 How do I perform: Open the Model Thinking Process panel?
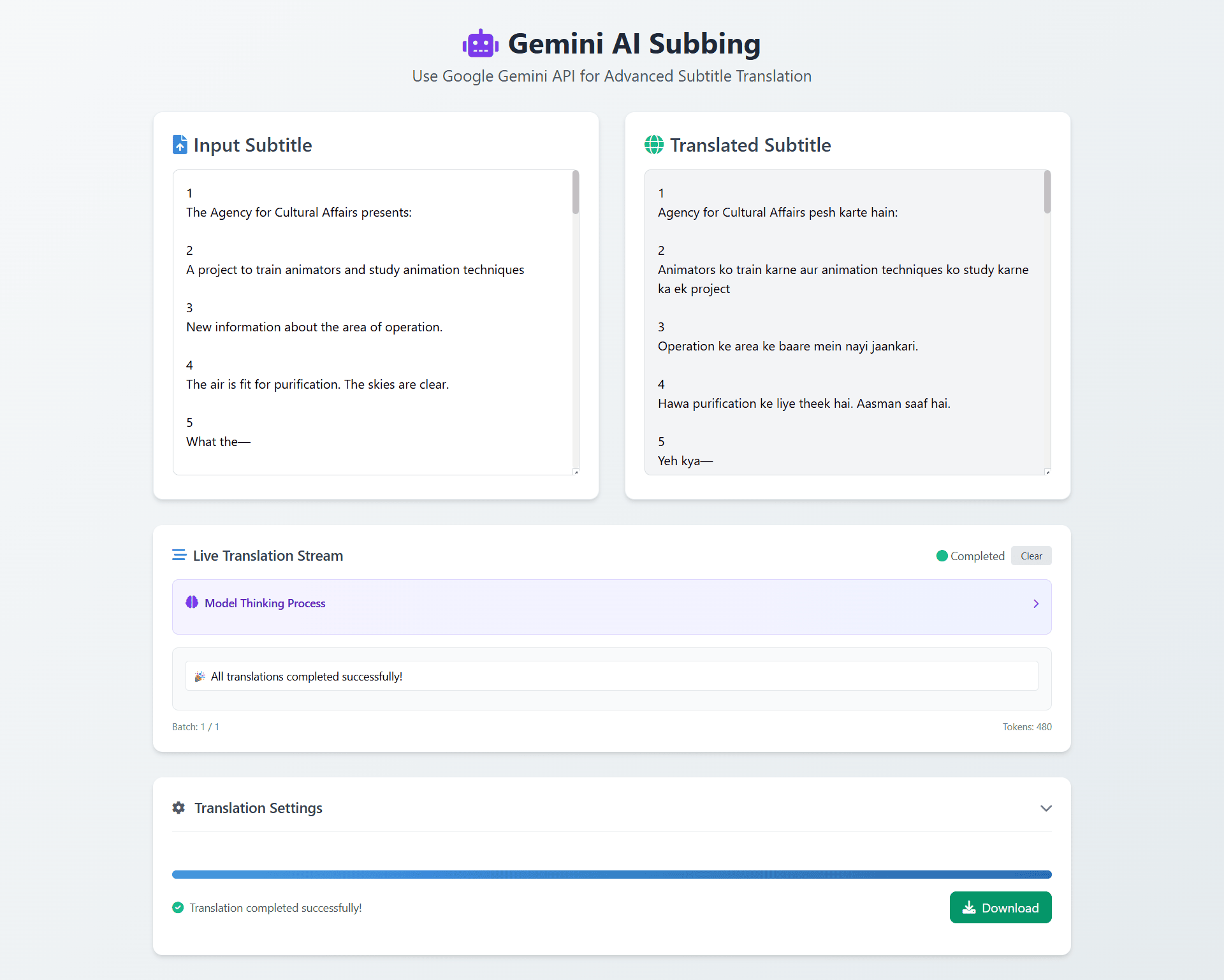265,603
